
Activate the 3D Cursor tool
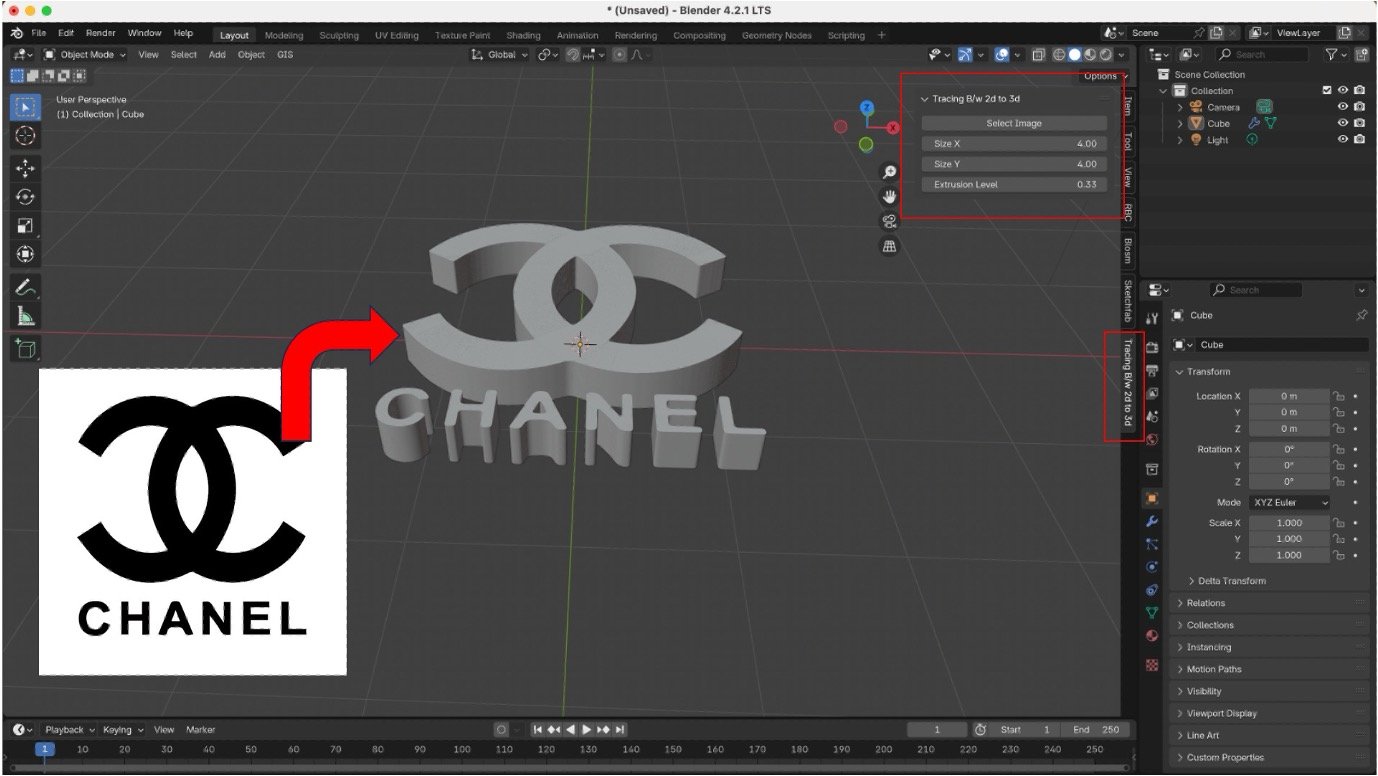[x=26, y=135]
